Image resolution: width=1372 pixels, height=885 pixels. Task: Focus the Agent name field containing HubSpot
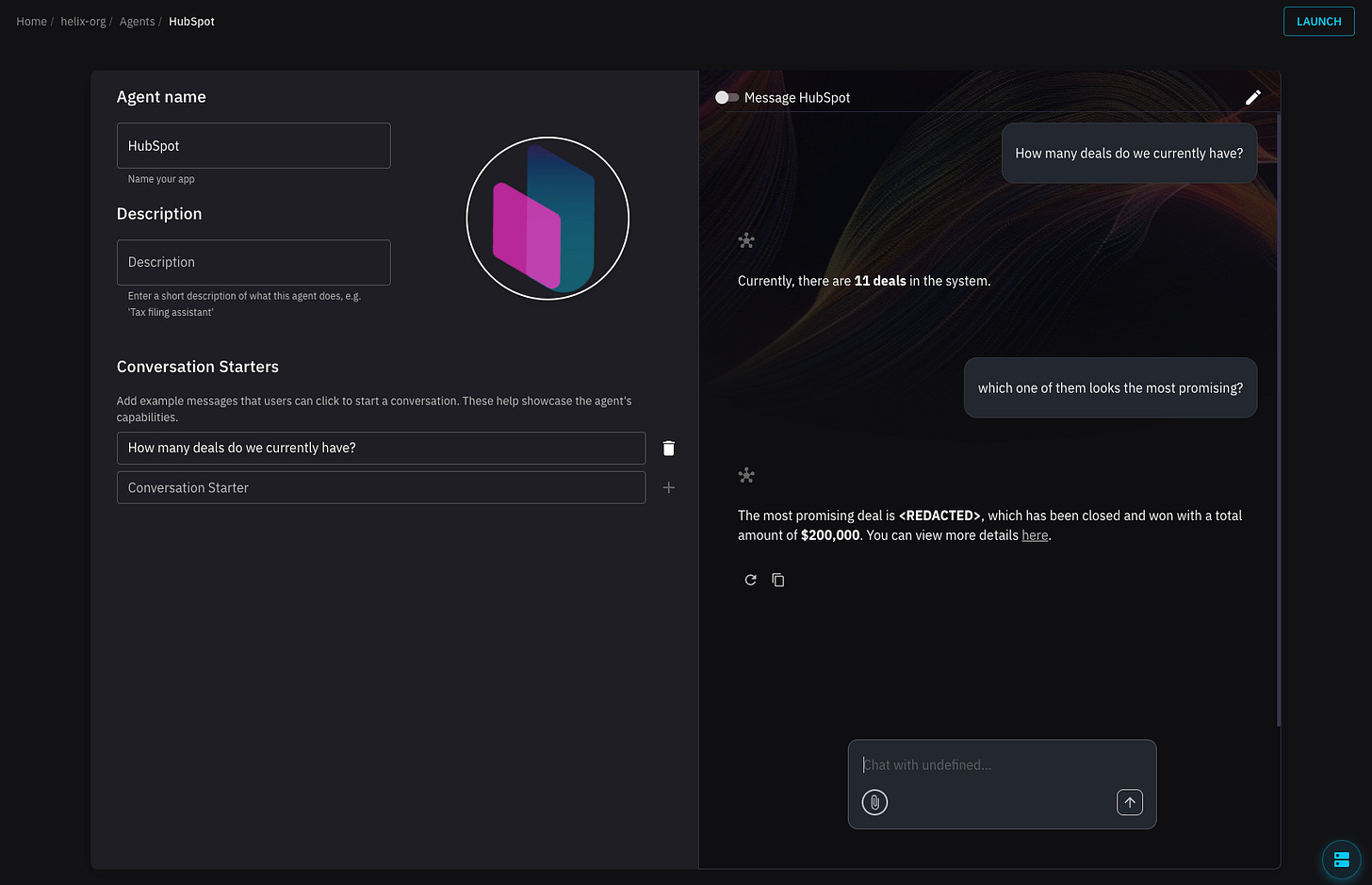(253, 146)
